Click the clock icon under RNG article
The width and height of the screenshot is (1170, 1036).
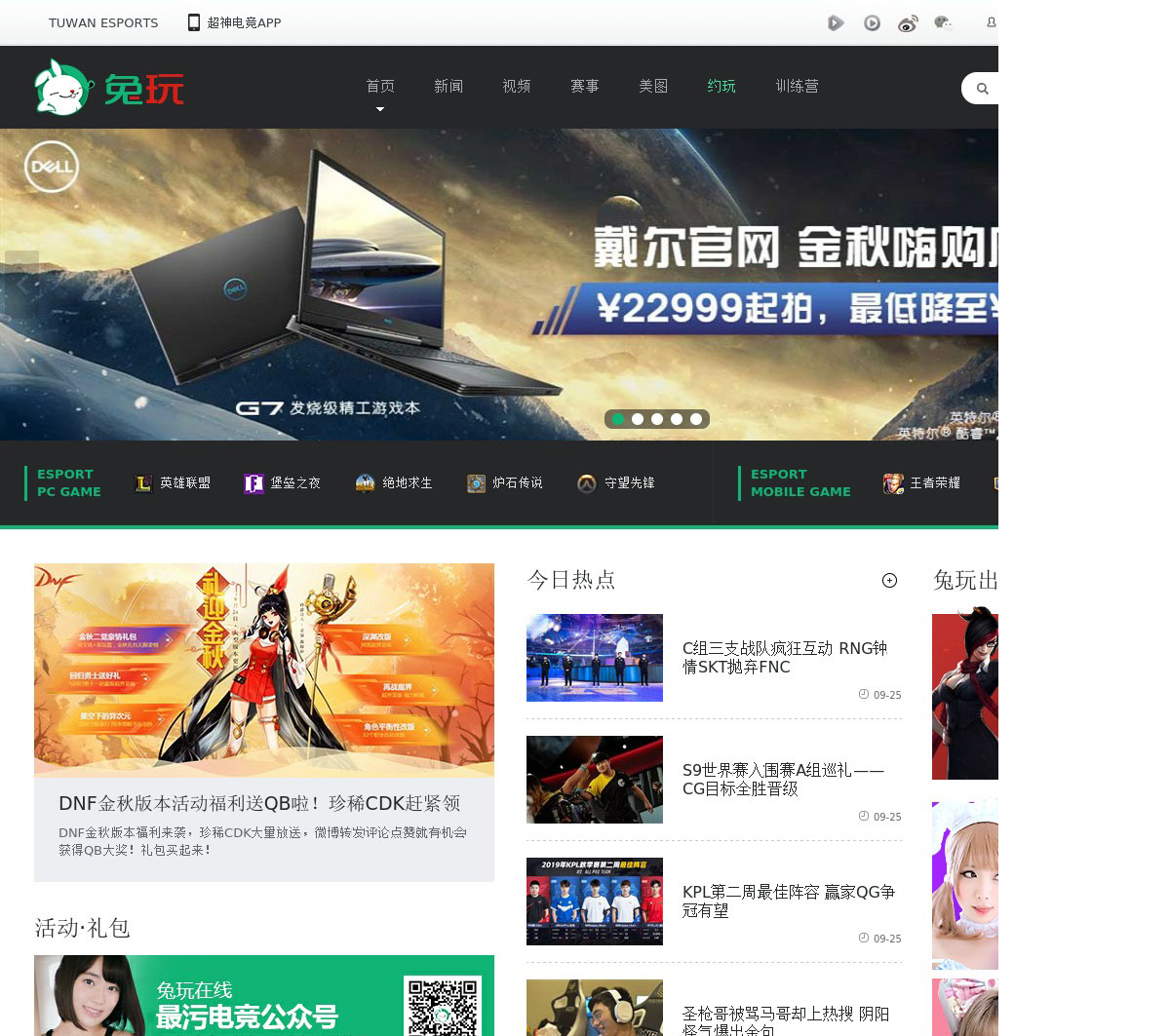coord(863,694)
